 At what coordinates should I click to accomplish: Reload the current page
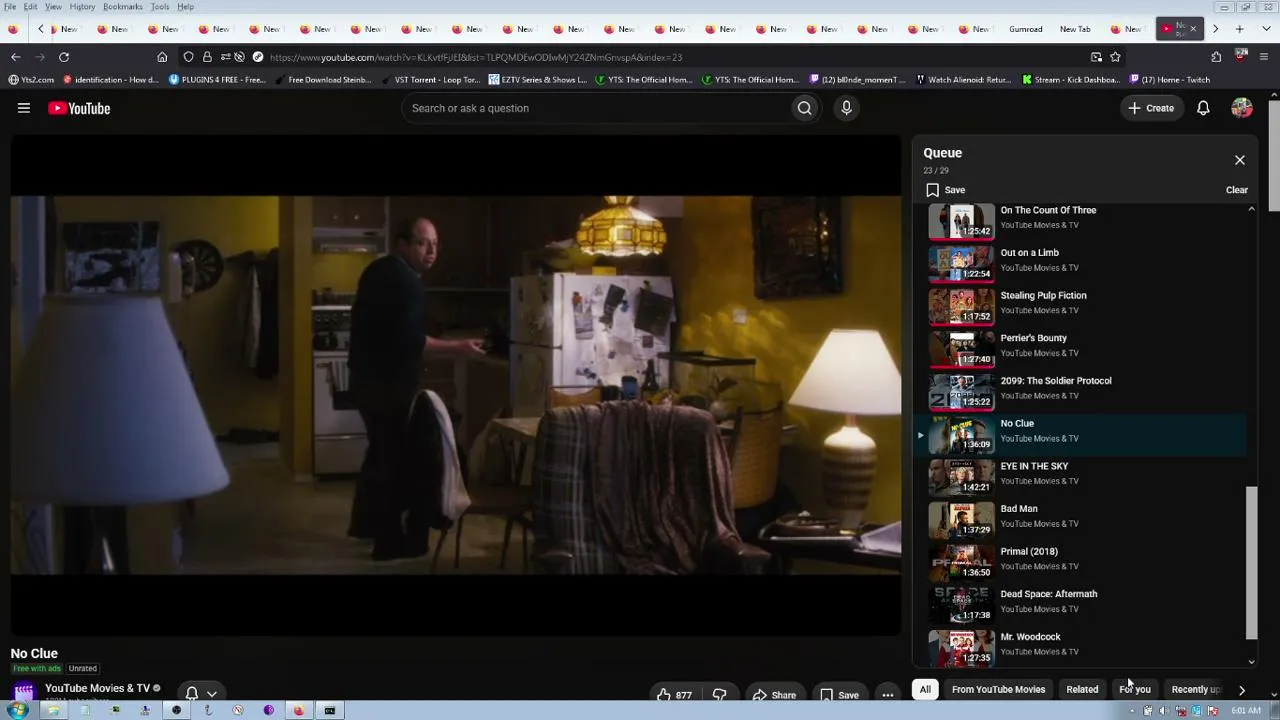tap(64, 57)
